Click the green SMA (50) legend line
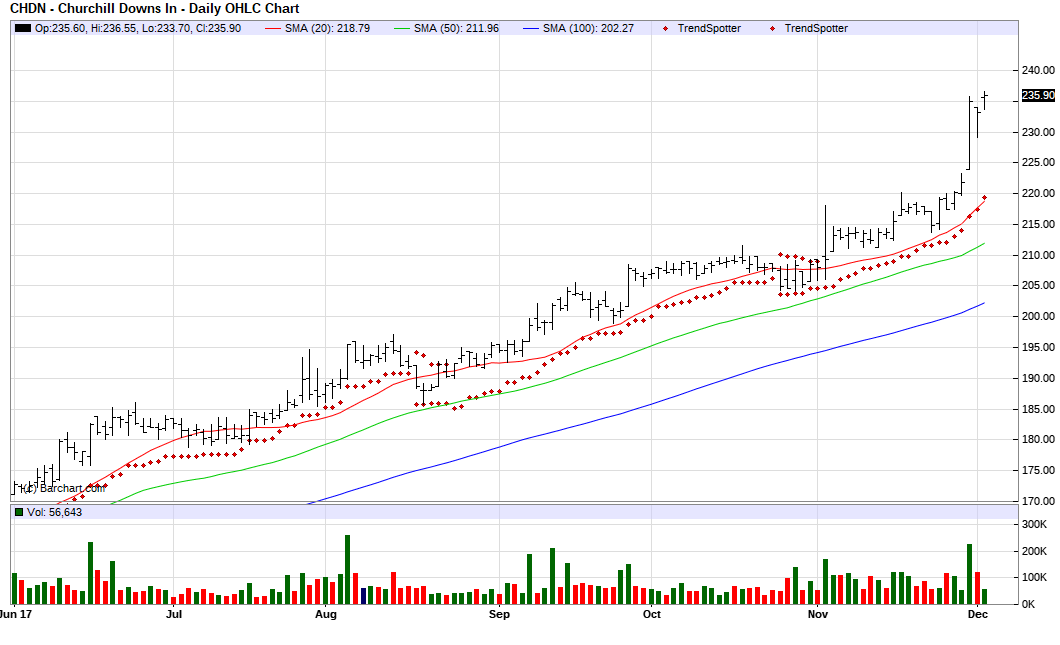Viewport: 1060px width, 645px height. [402, 28]
